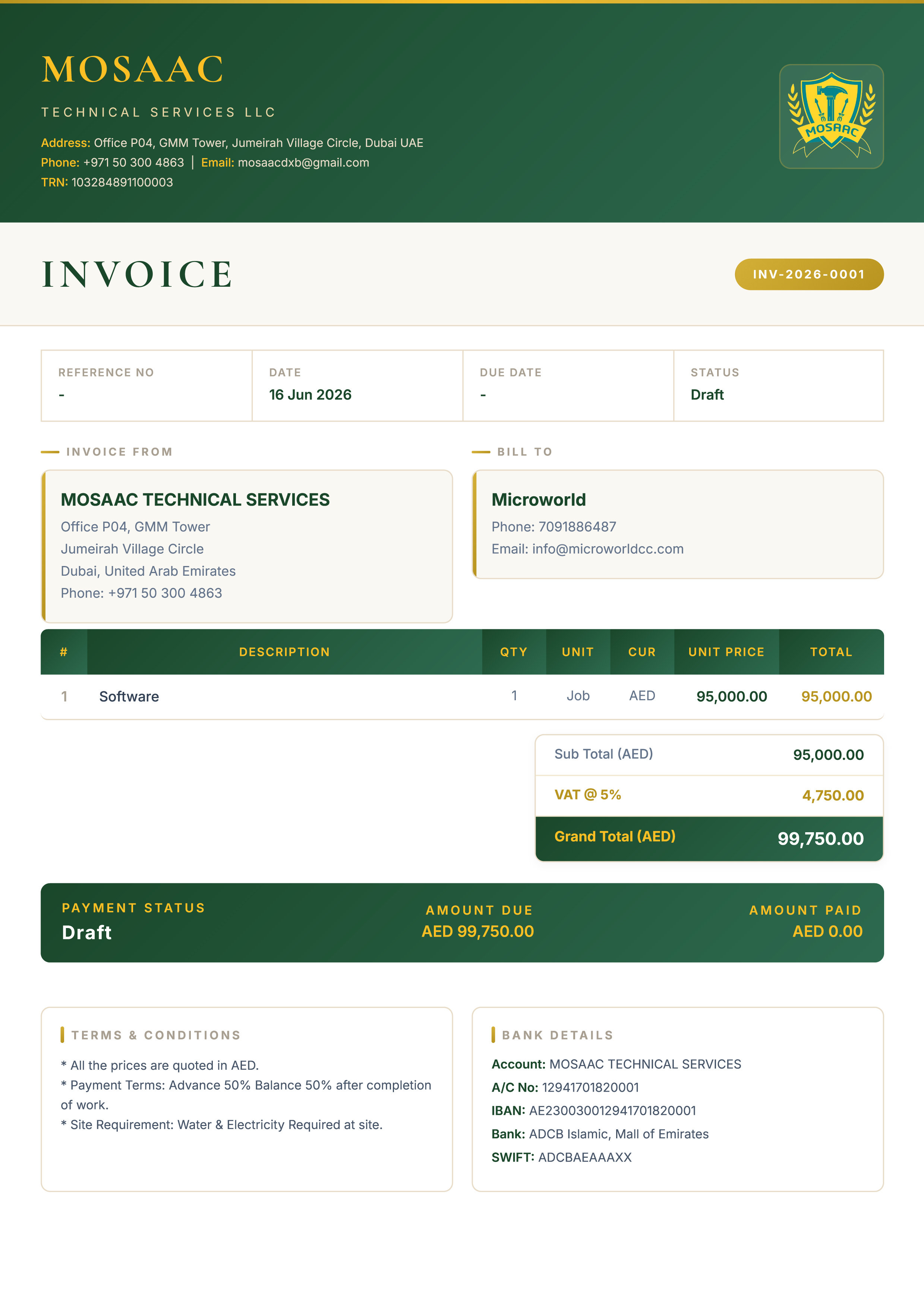The width and height of the screenshot is (924, 1308).
Task: Click the MOSAAC shield logo
Action: [831, 116]
